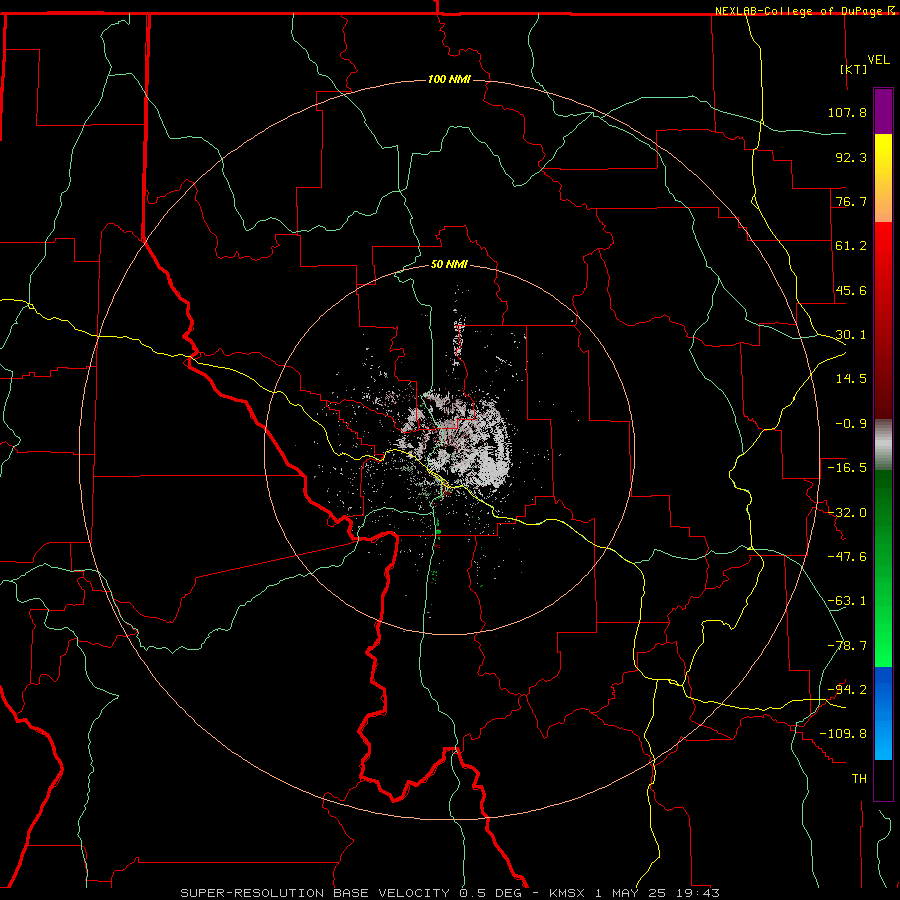Click the gray near-zero segment of the color bar
Screen dimensions: 900x900
click(x=883, y=445)
